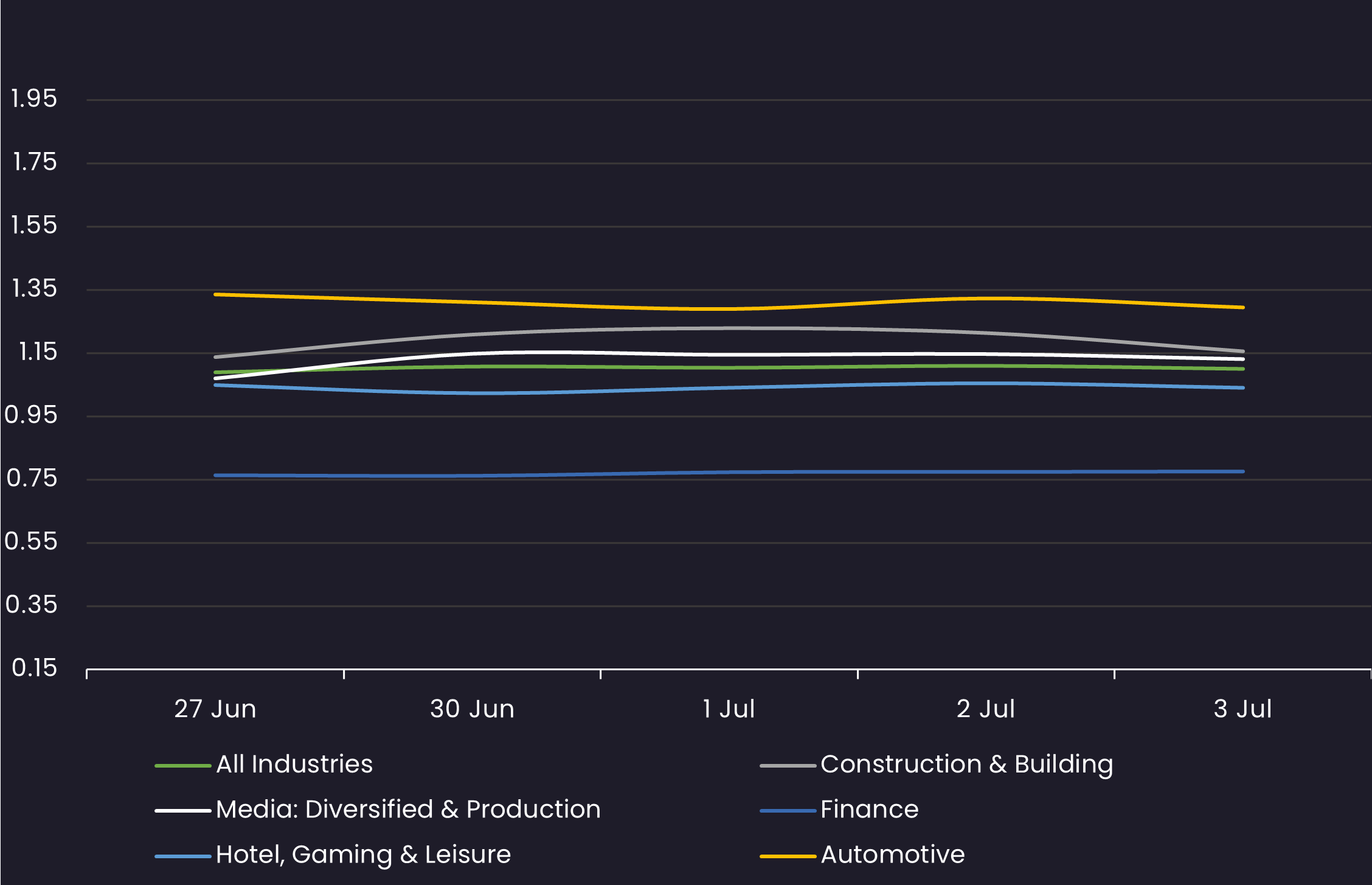Click the Hotel, Gaming & Leisure legend label
This screenshot has height=885, width=1372.
click(x=363, y=855)
